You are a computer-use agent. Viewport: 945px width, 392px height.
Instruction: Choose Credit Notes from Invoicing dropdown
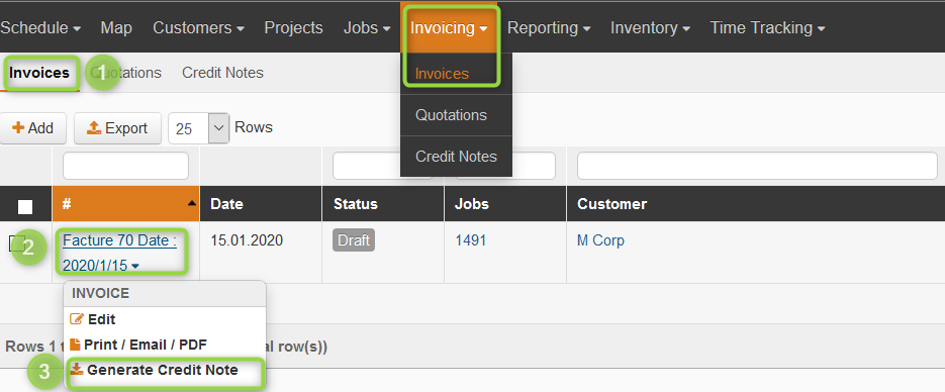pos(456,156)
